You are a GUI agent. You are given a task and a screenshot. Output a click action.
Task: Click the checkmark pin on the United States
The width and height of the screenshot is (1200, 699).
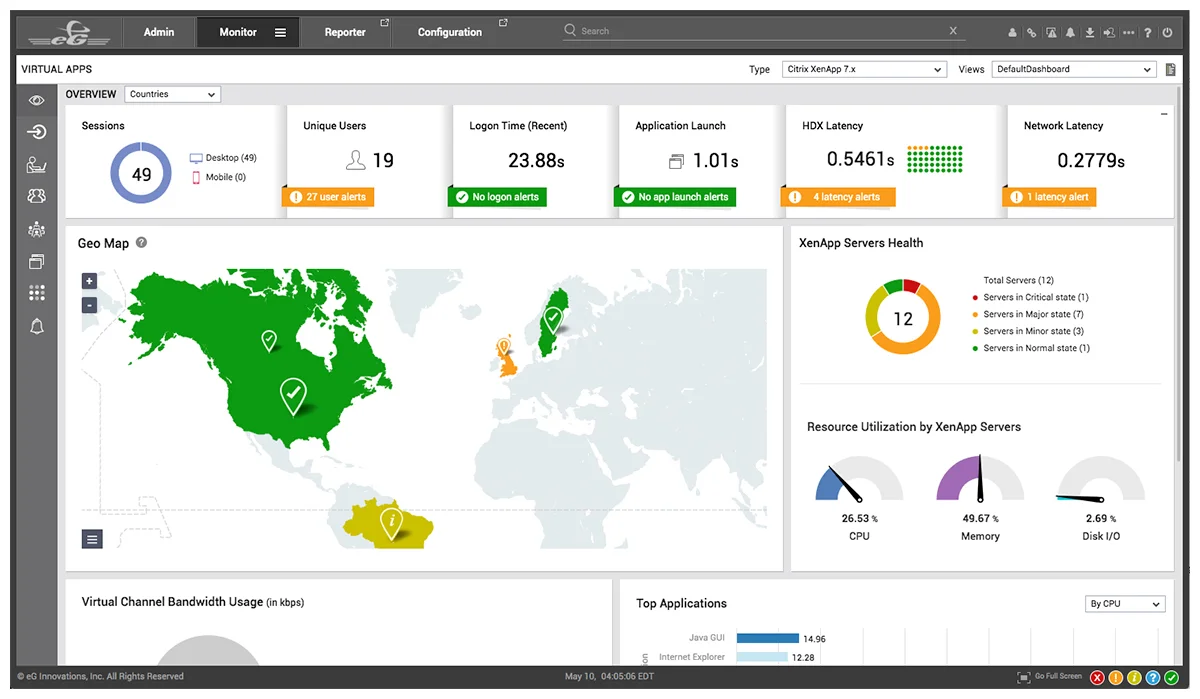[293, 396]
